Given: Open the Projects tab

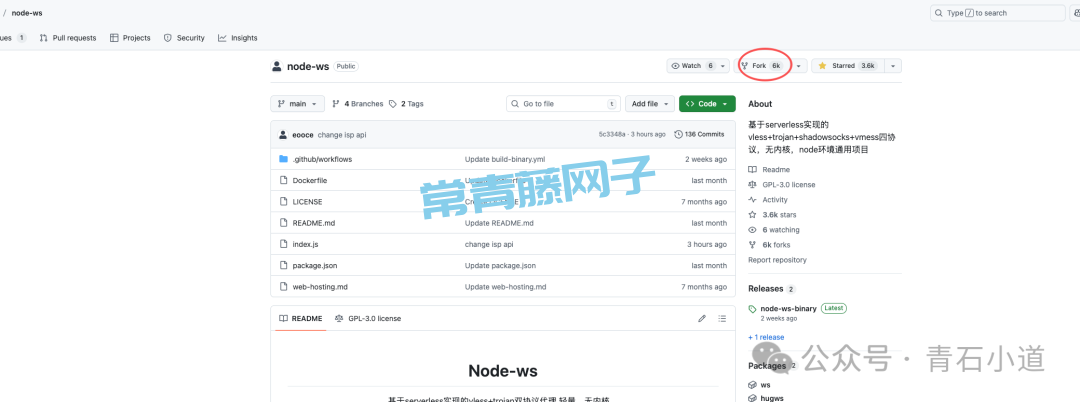Looking at the screenshot, I should pos(130,38).
